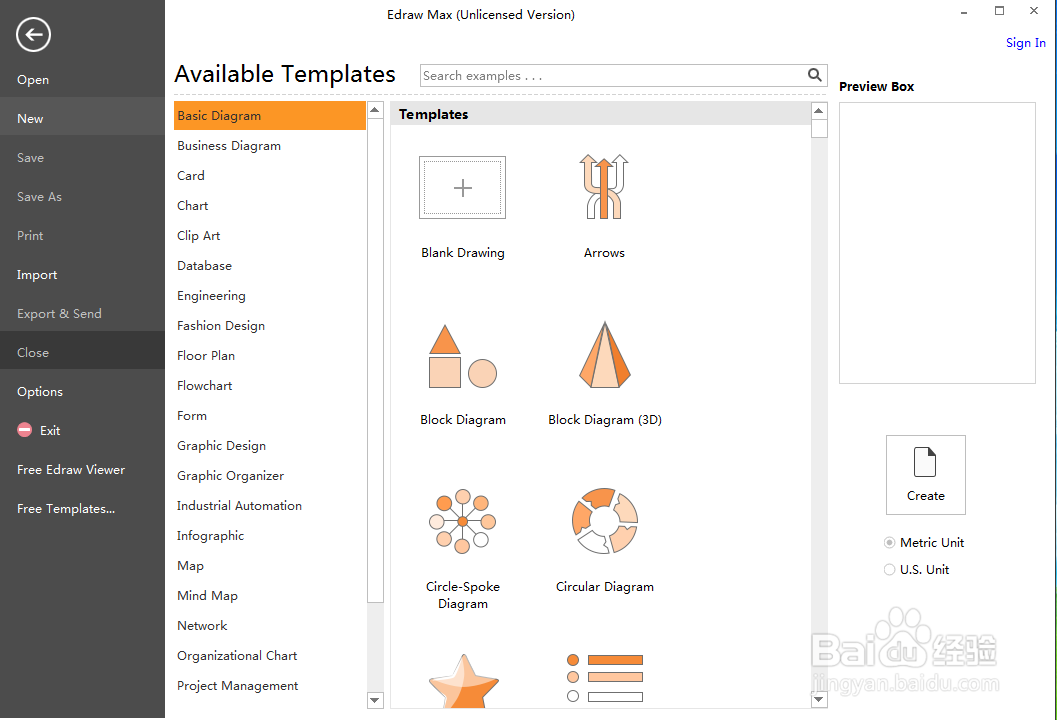Select the bulleted list bars template icon
Screen dimensions: 1057x720
point(605,678)
